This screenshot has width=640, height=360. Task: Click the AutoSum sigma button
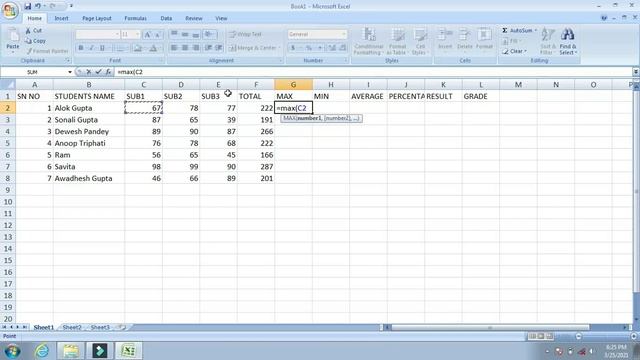[517, 31]
